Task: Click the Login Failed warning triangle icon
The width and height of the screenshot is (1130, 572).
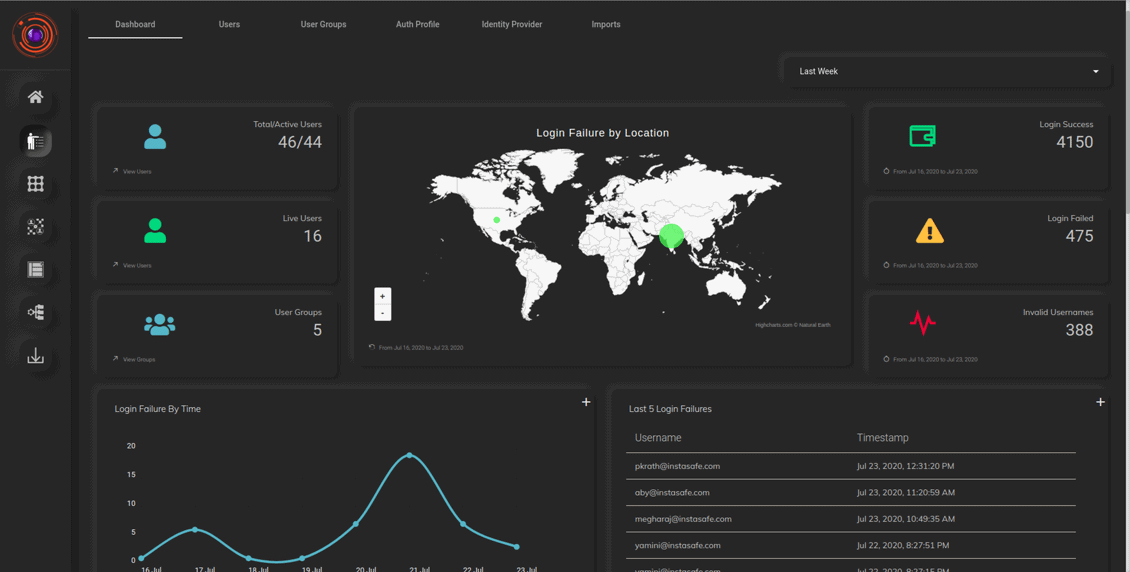Action: point(929,231)
